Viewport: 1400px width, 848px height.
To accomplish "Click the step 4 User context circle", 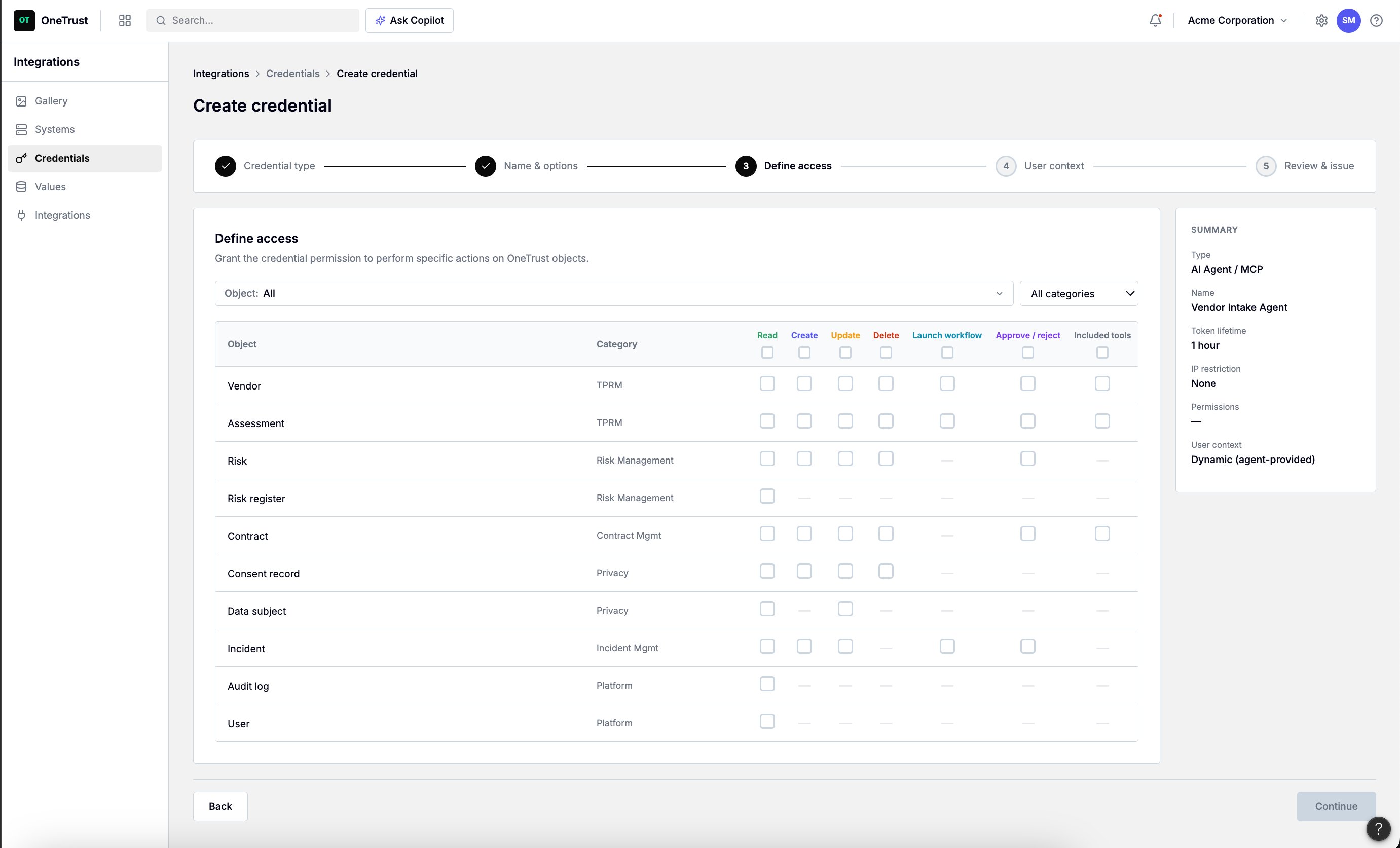I will point(1006,166).
